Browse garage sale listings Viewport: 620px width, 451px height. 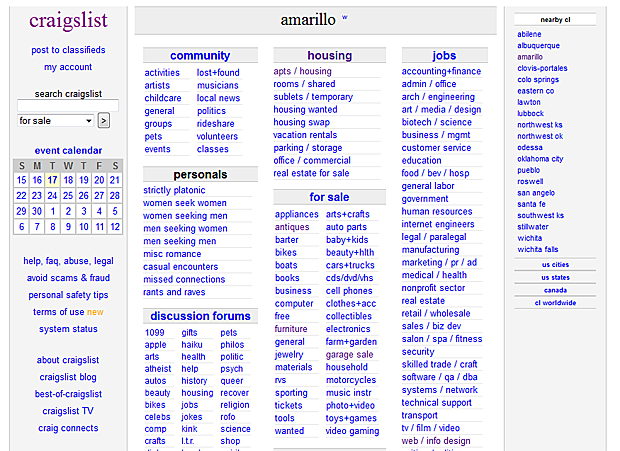point(349,355)
